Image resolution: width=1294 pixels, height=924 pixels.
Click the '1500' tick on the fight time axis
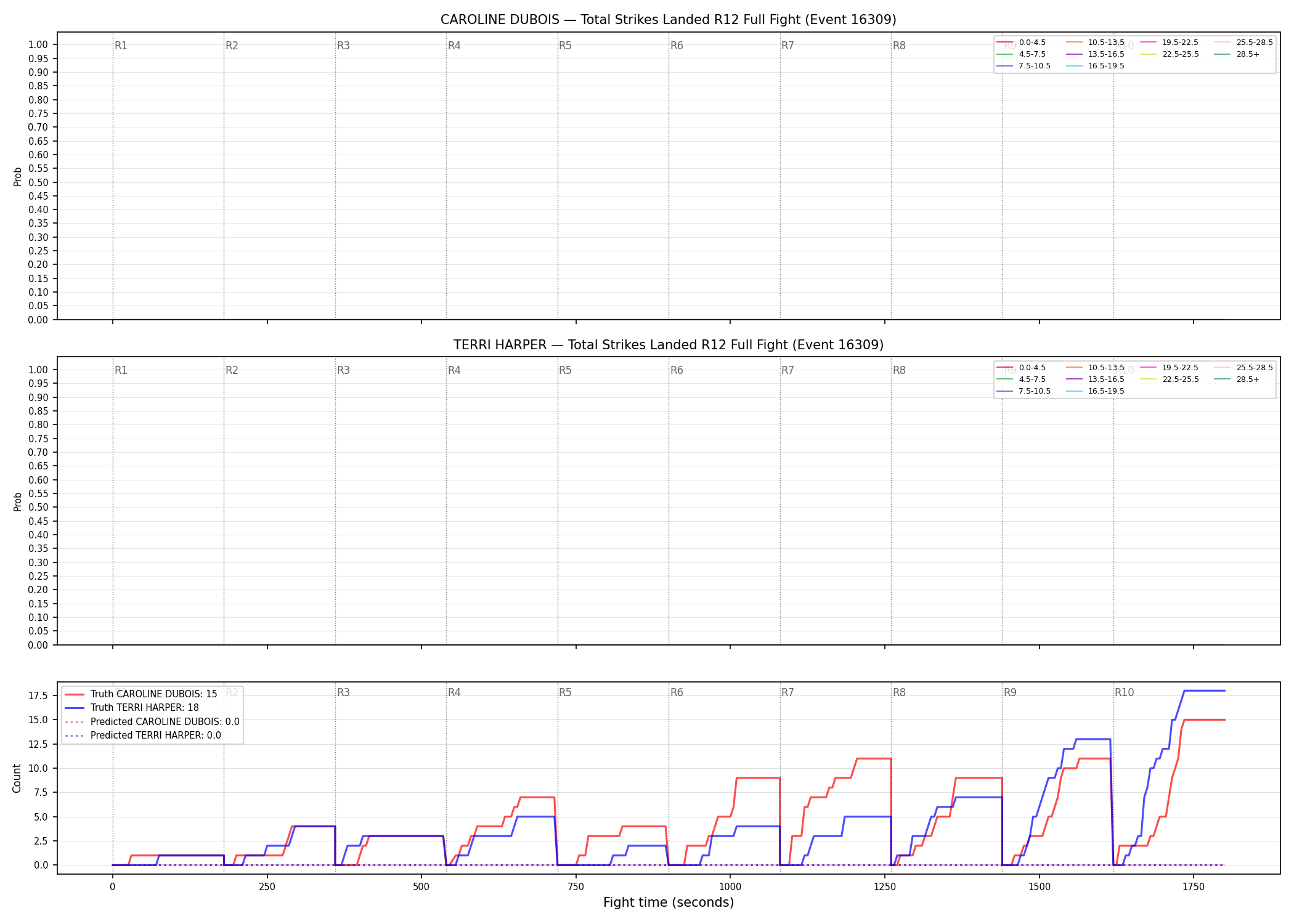(1039, 887)
